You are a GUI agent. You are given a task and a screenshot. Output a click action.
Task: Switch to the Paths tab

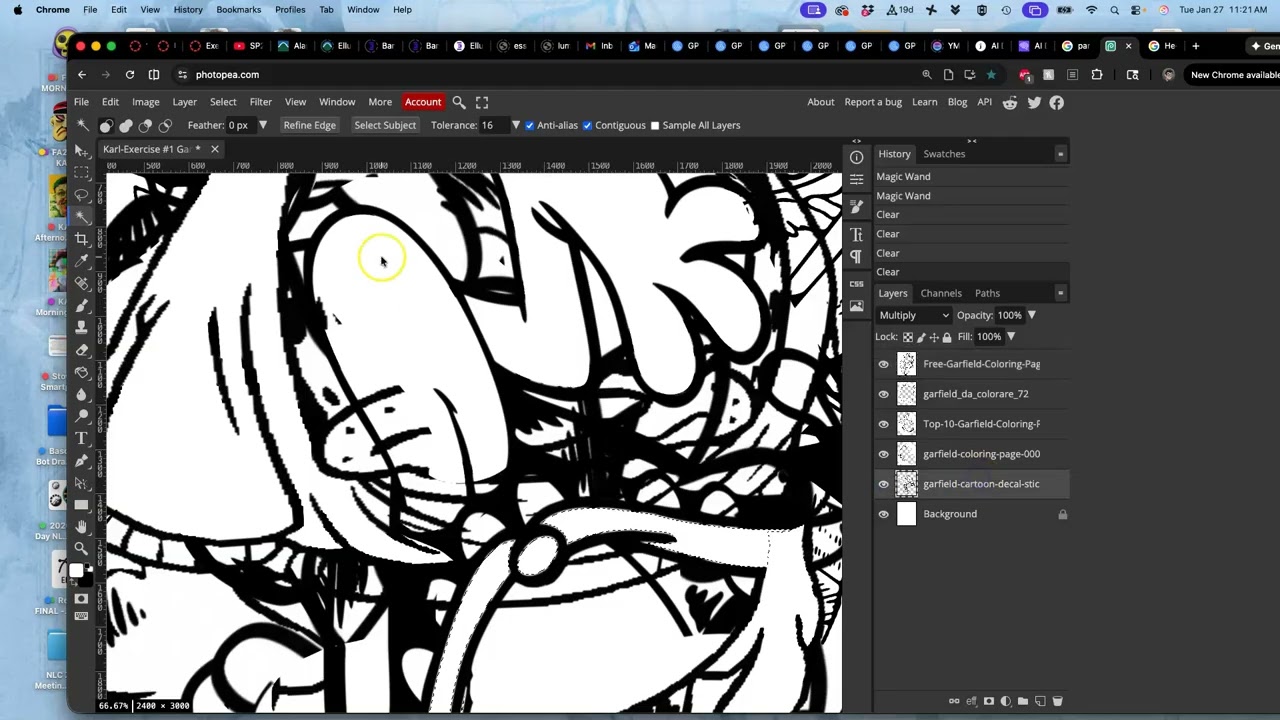(x=987, y=293)
